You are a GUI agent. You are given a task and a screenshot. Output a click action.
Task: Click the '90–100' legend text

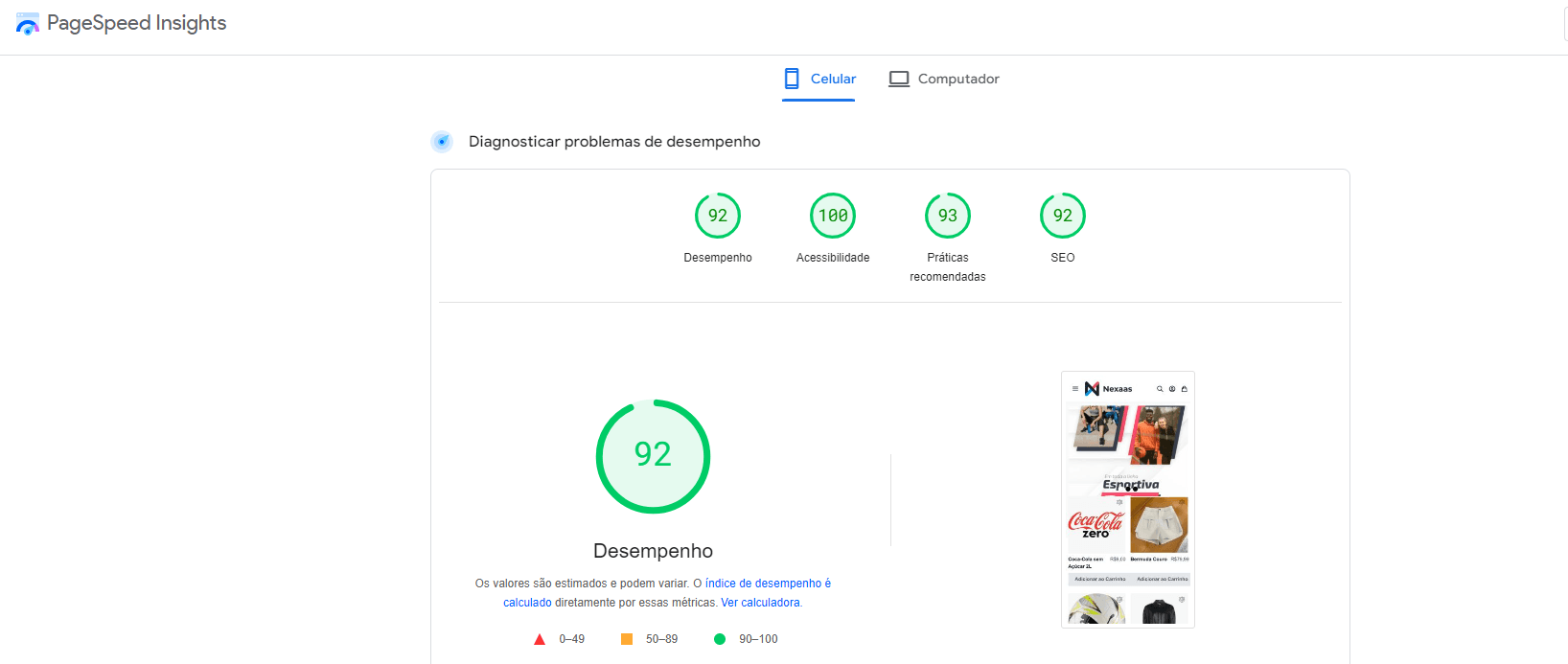click(x=758, y=639)
